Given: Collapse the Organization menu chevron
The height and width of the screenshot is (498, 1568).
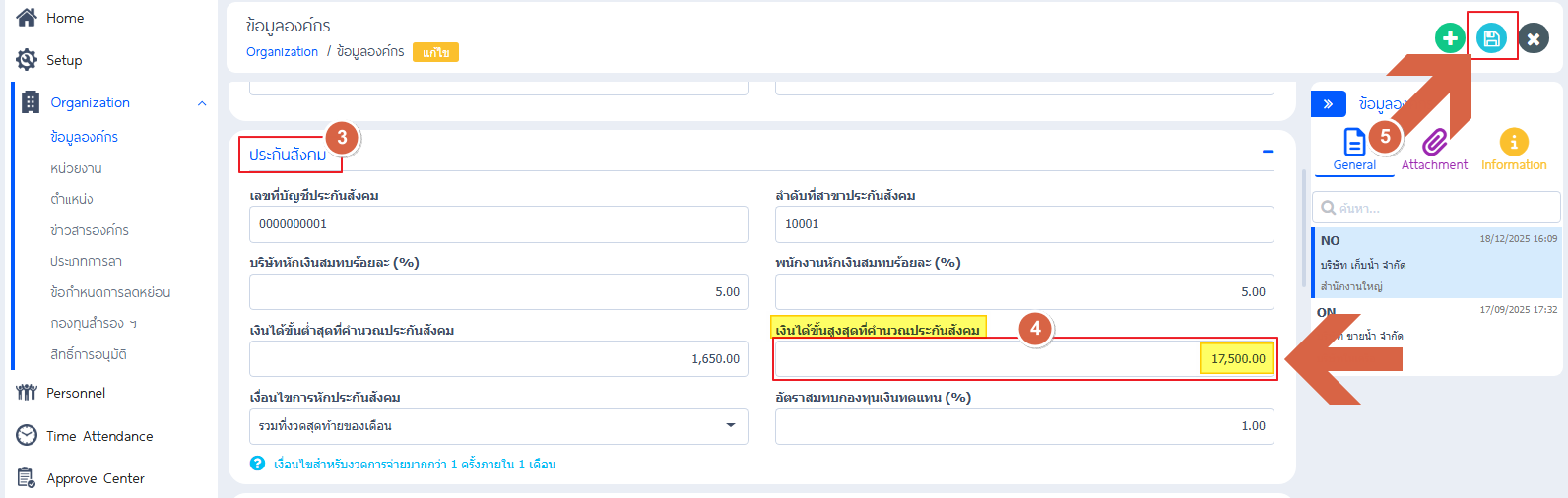Looking at the screenshot, I should pos(202,103).
